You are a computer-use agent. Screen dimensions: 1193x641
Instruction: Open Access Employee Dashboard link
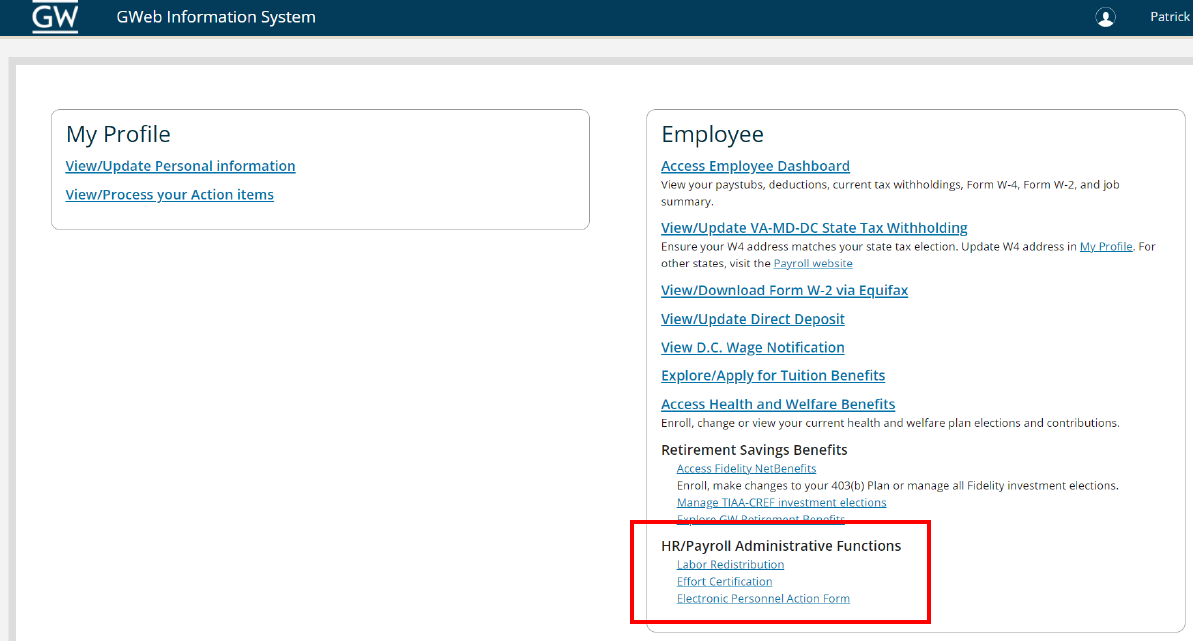755,166
